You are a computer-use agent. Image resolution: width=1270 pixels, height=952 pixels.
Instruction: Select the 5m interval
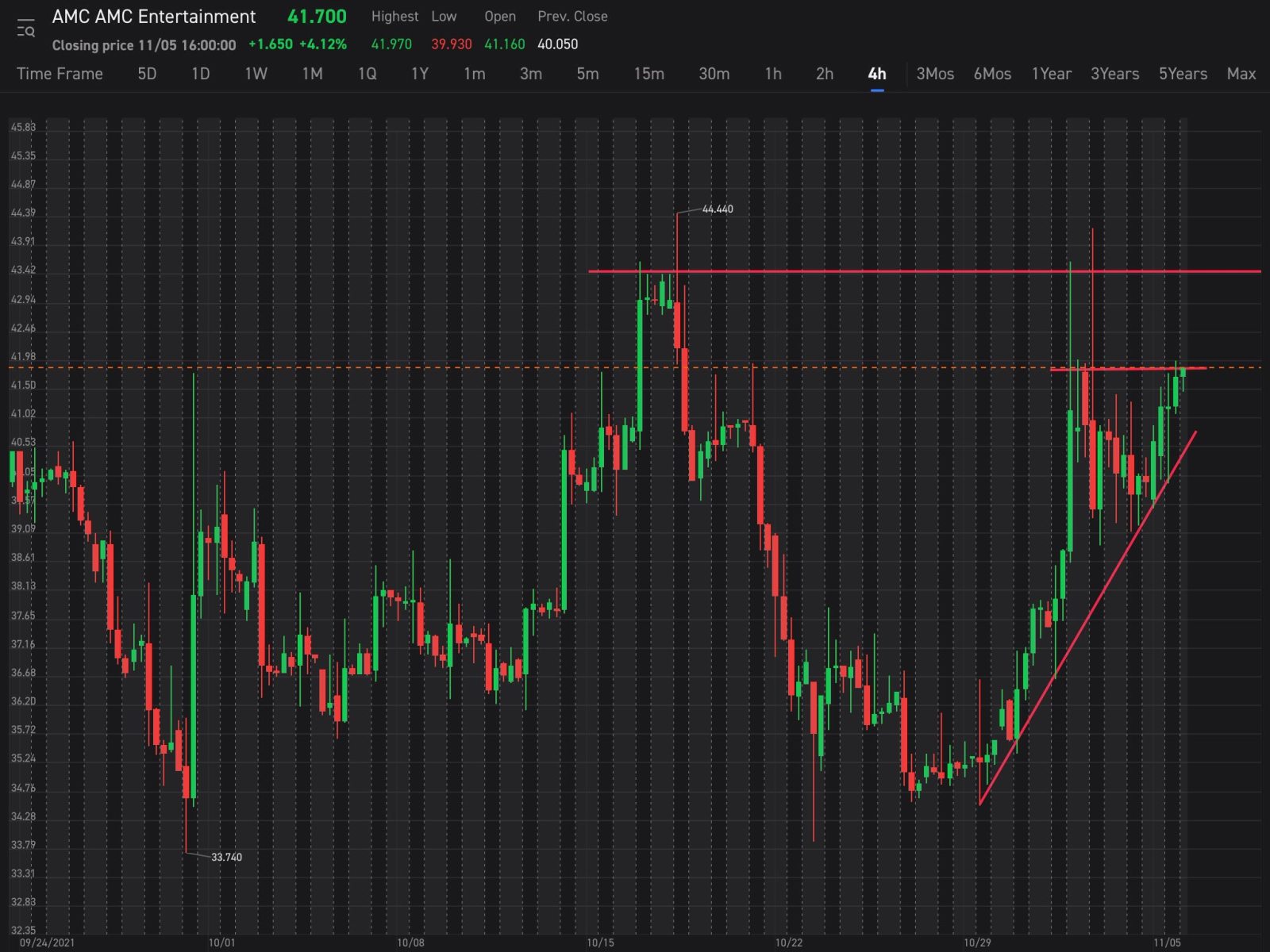pos(587,74)
